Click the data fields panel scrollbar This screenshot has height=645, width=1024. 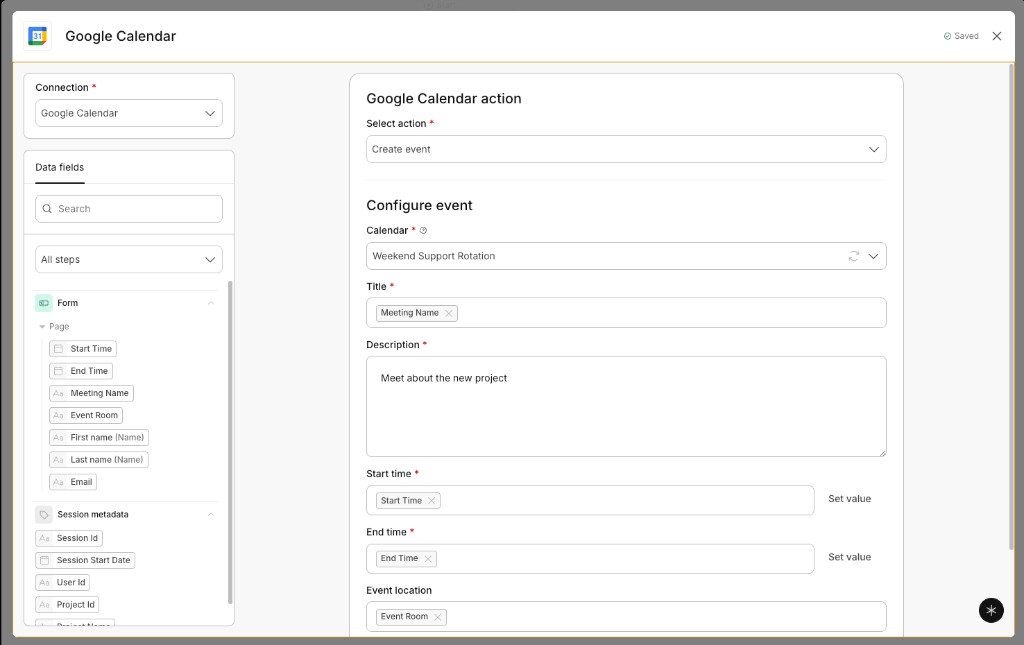tap(230, 442)
